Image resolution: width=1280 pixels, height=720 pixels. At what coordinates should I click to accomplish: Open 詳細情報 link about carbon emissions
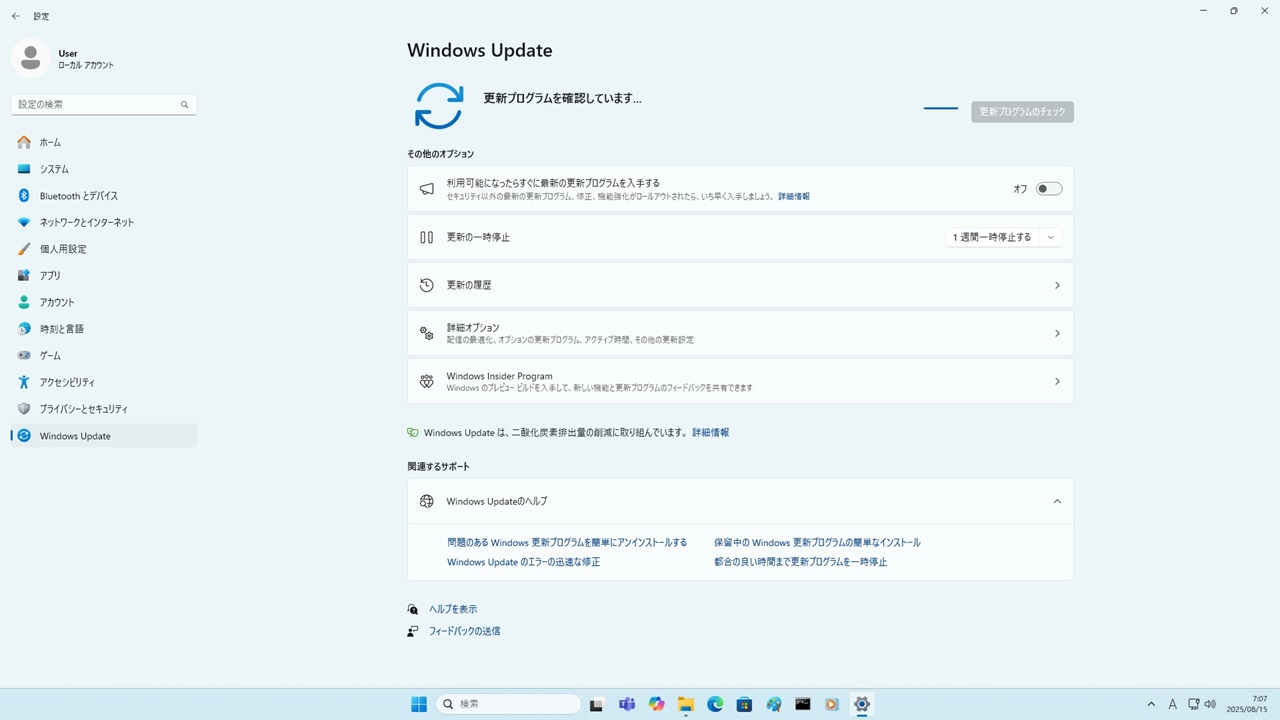tap(711, 433)
